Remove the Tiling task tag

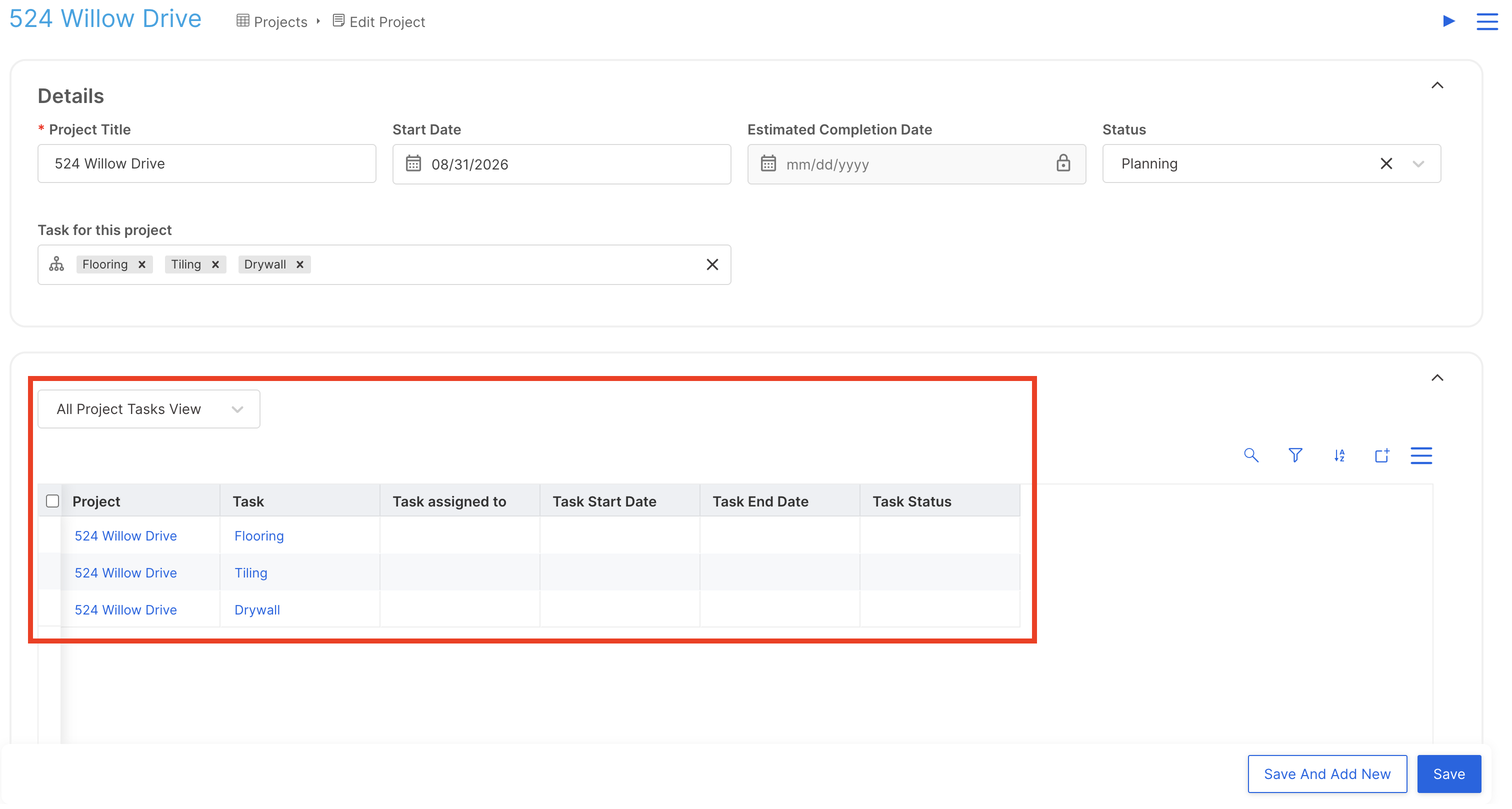[x=215, y=264]
